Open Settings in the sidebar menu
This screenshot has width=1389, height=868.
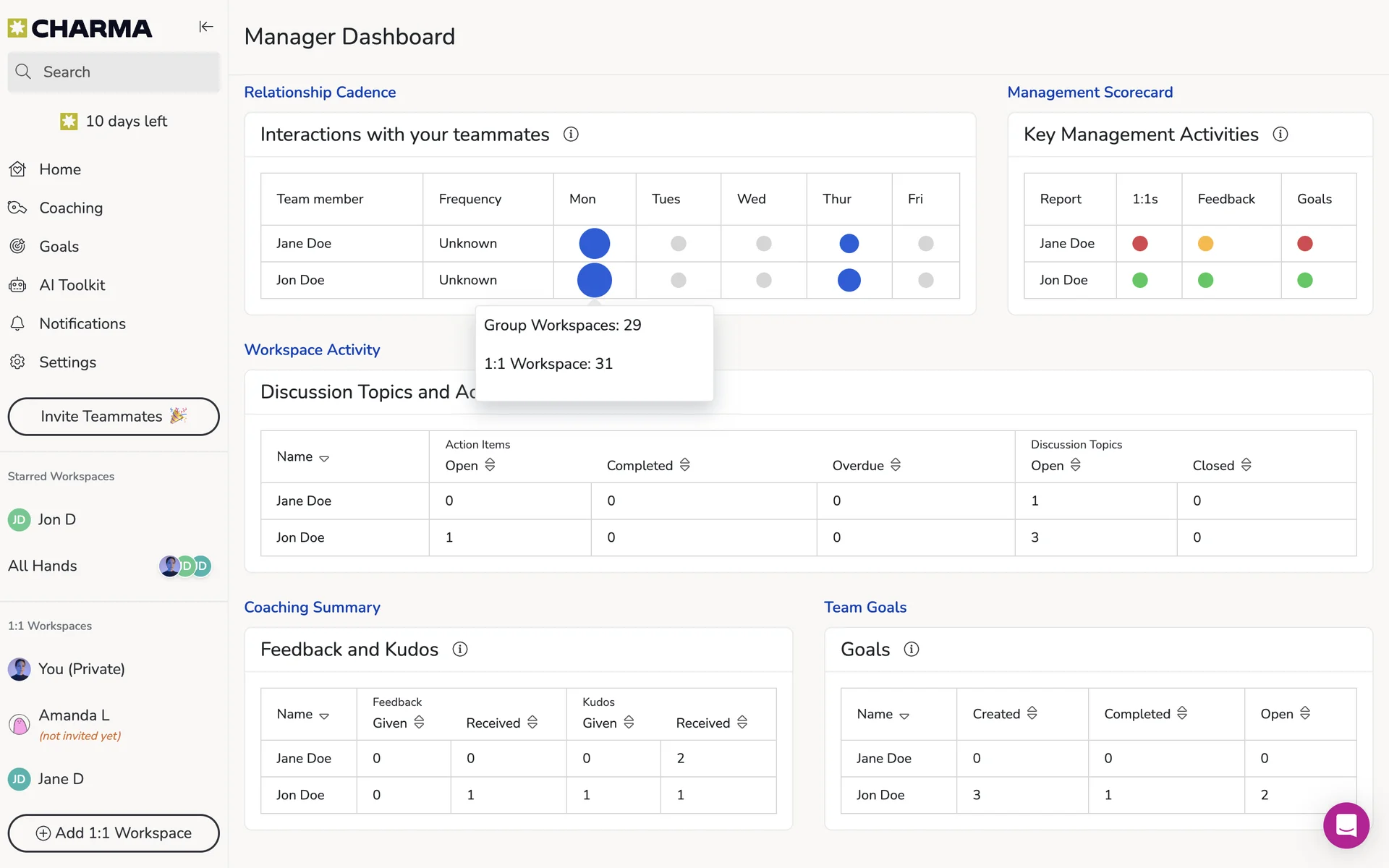click(x=67, y=362)
